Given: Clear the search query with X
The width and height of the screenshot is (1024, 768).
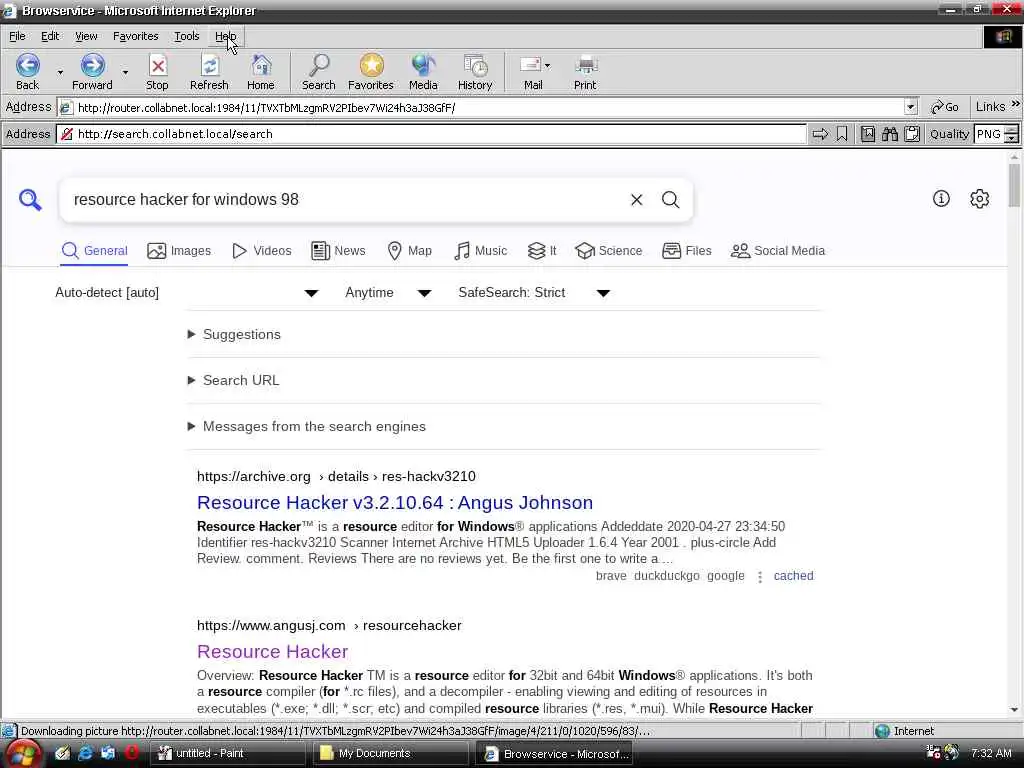Looking at the screenshot, I should click(x=637, y=200).
